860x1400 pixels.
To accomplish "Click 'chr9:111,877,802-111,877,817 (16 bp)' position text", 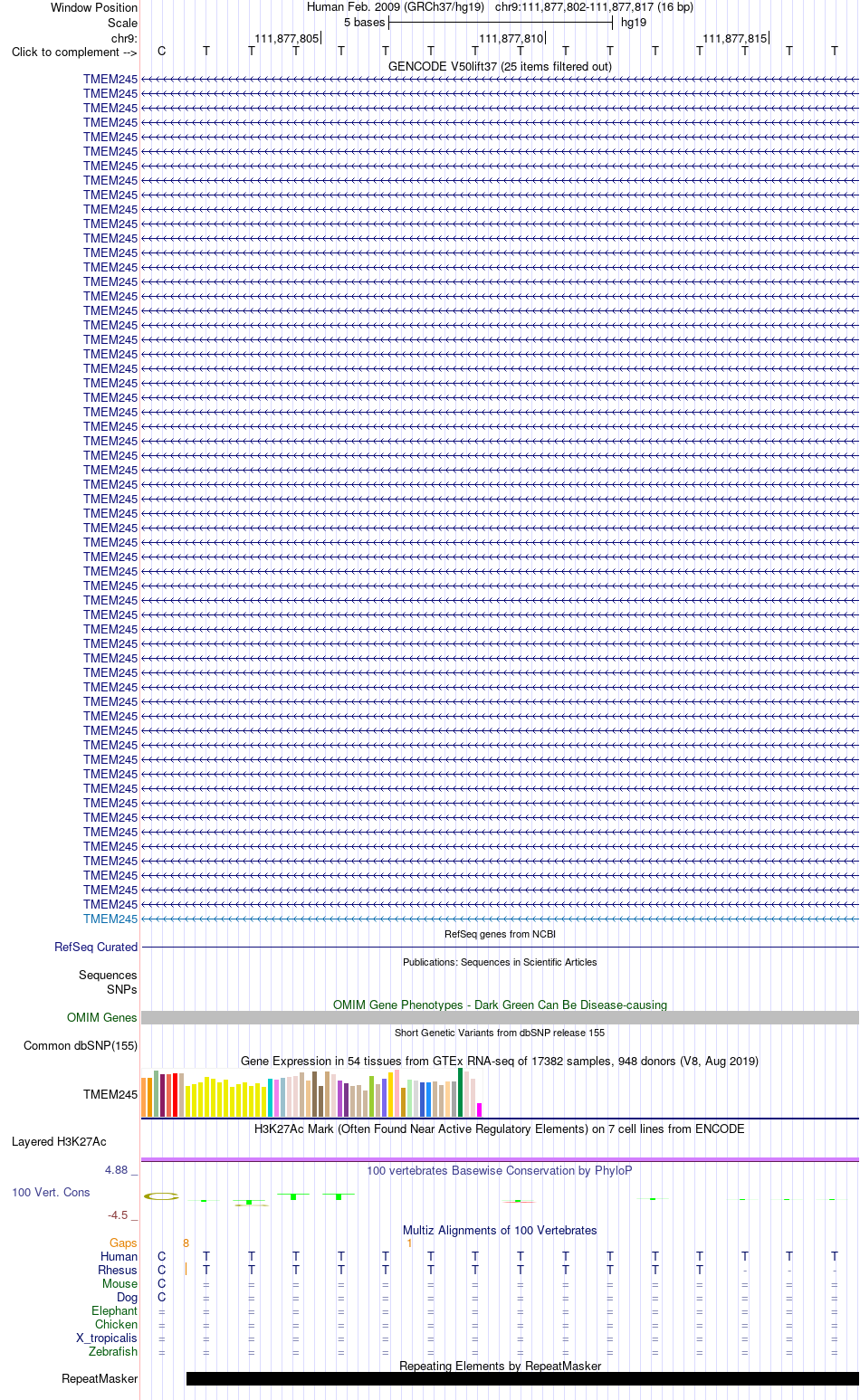I will (594, 6).
